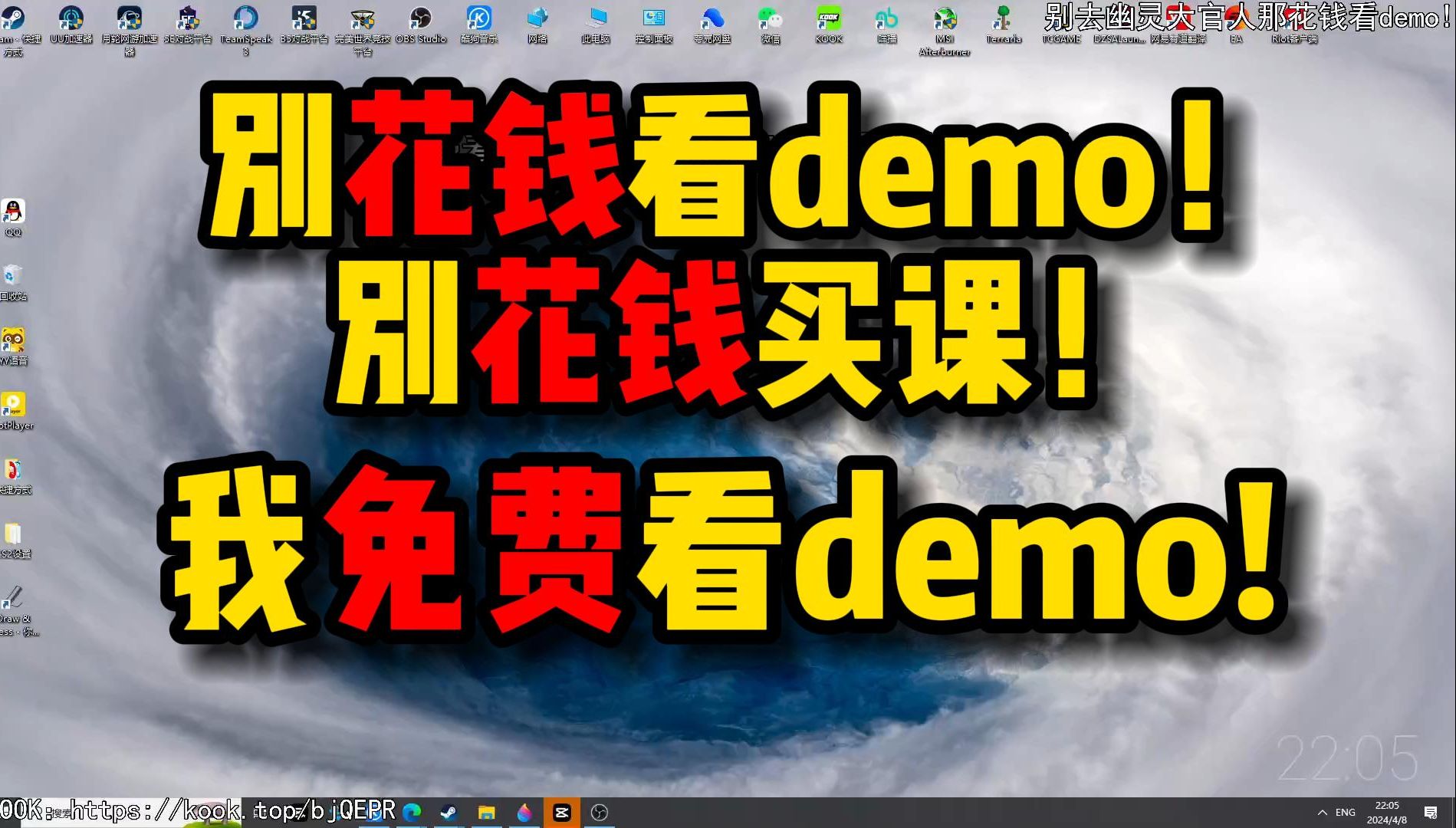Screen dimensions: 1456x828
Task: Open the CS2设置 folder icon
Action: pyautogui.click(x=15, y=540)
